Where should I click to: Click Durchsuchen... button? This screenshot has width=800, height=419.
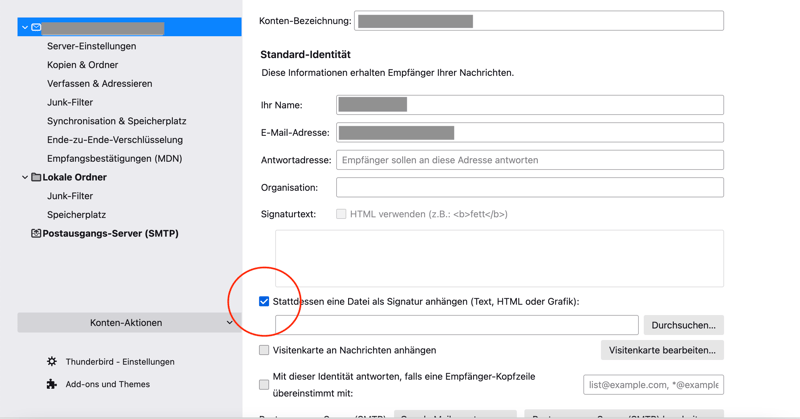tap(684, 325)
